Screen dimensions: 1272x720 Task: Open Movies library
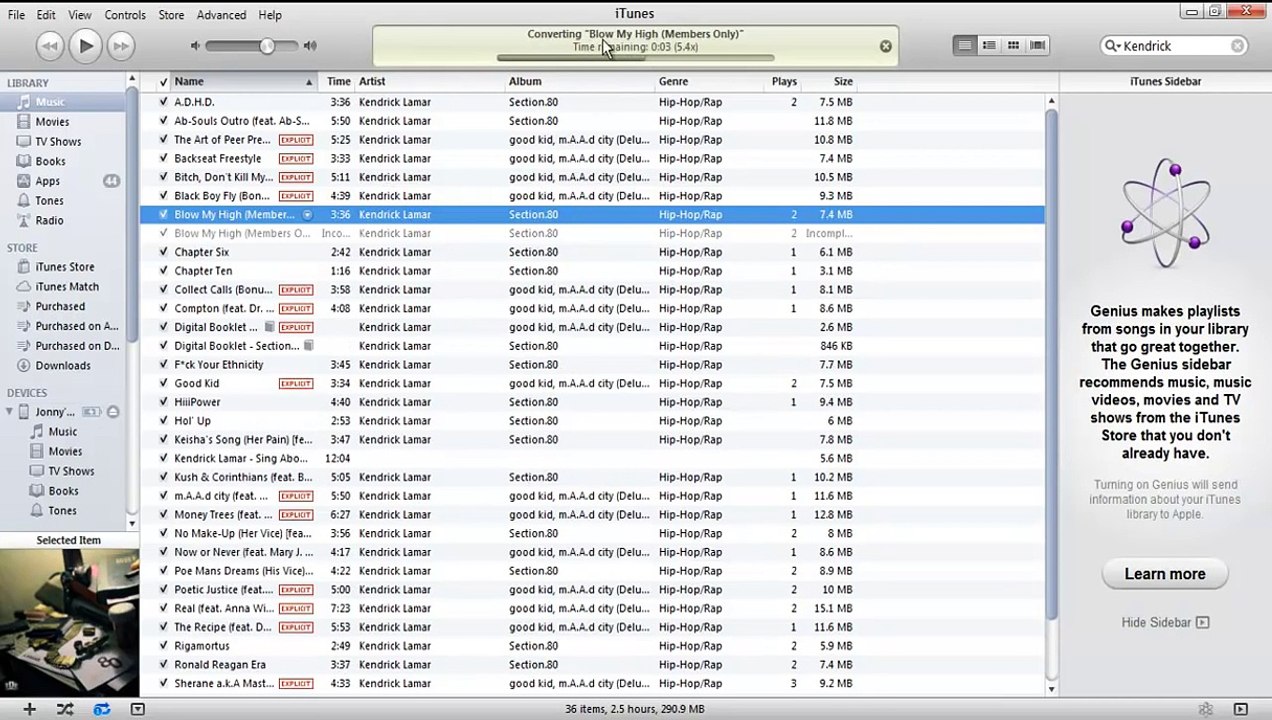pyautogui.click(x=52, y=122)
